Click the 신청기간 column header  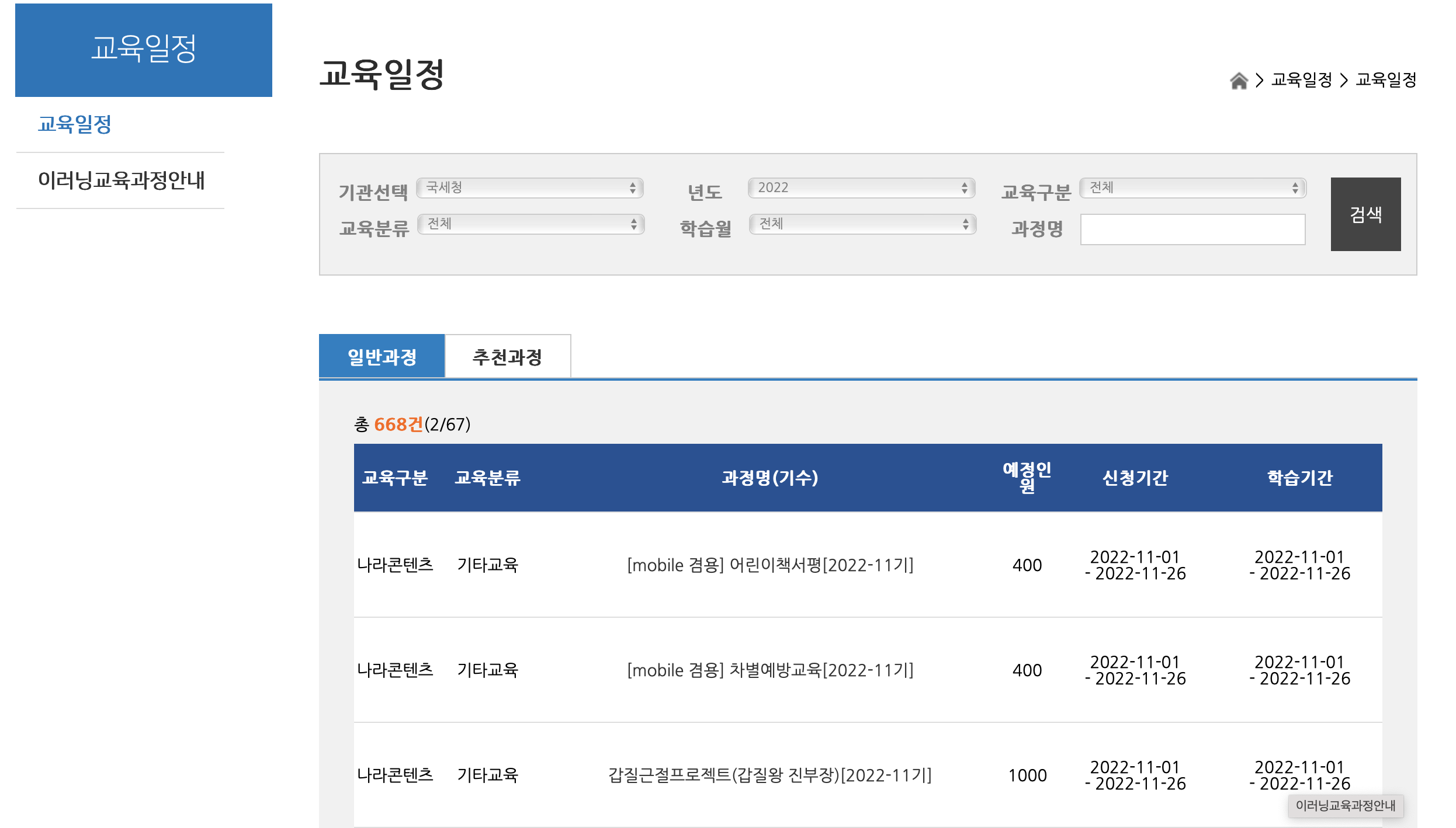coord(1135,478)
